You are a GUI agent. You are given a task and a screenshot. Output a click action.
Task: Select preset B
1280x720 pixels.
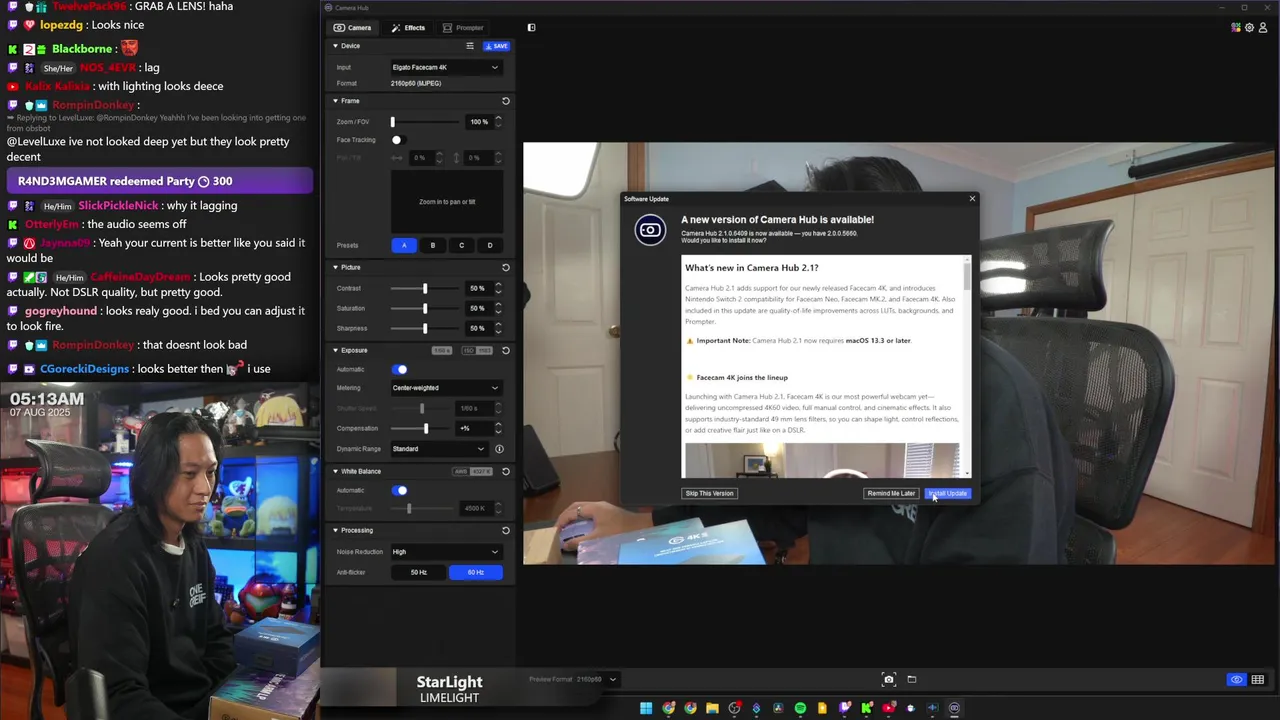[432, 246]
